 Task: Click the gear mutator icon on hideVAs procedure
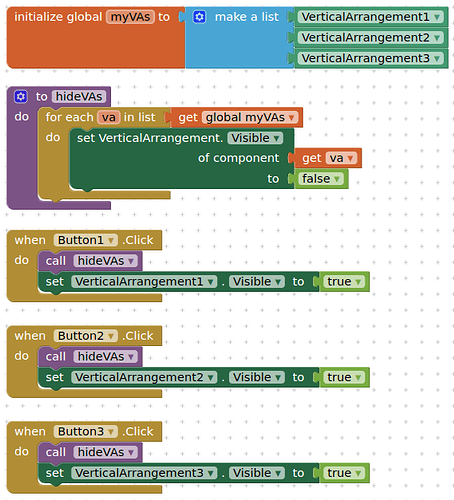pos(21,97)
